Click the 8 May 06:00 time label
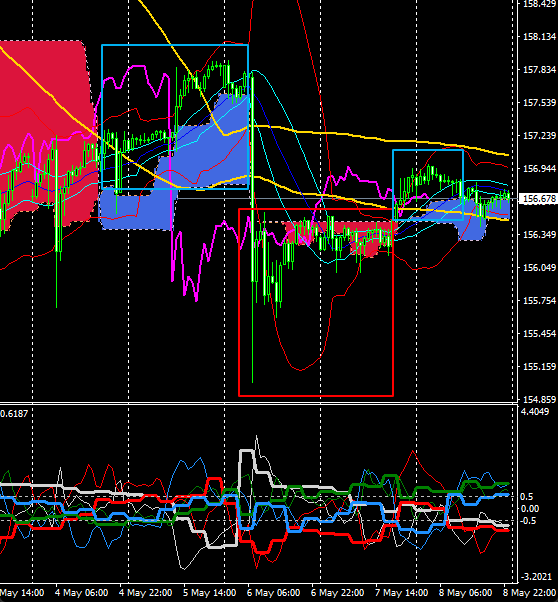 pos(465,593)
